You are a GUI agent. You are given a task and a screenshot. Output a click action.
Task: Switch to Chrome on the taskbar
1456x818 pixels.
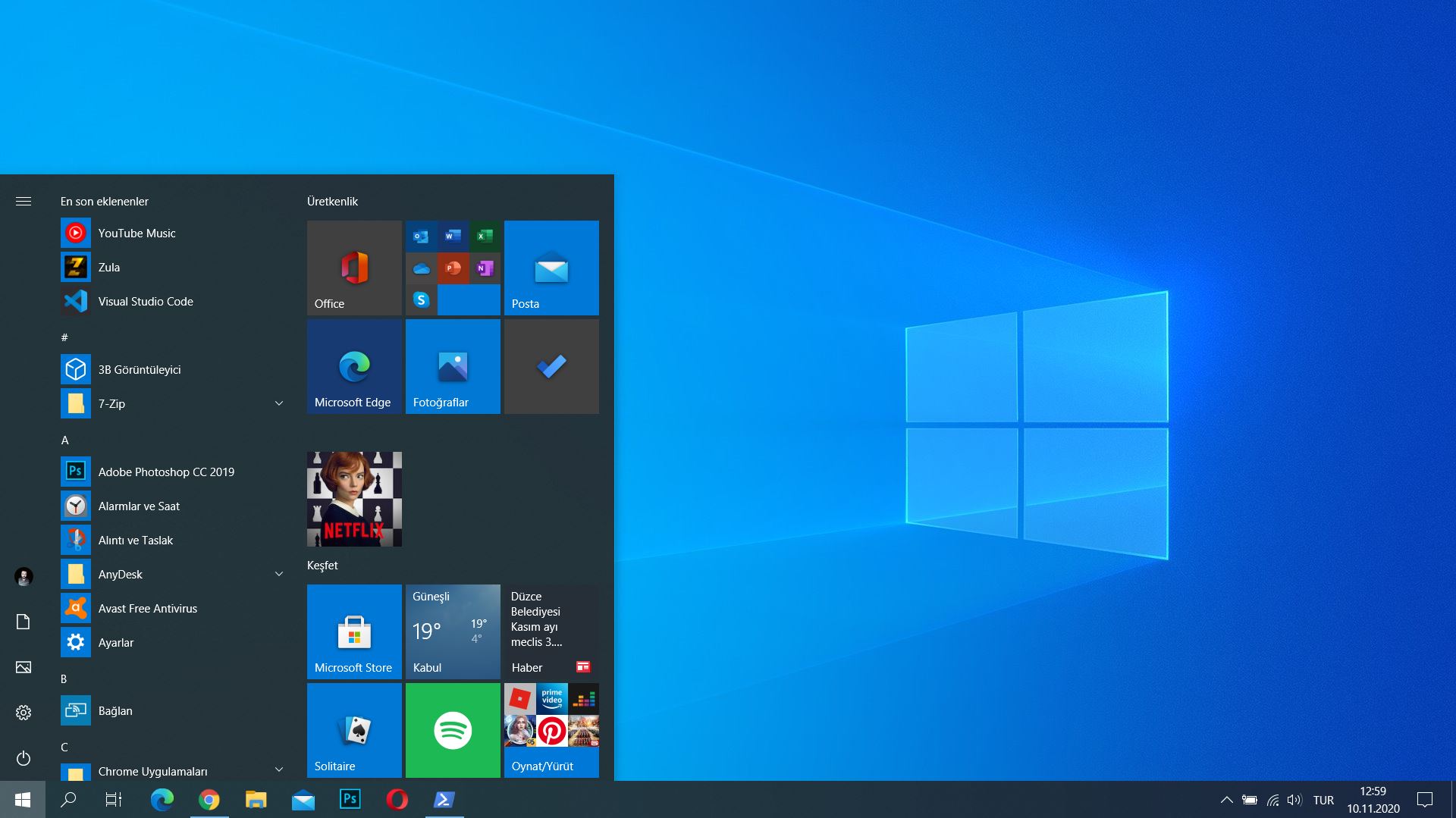tap(209, 799)
